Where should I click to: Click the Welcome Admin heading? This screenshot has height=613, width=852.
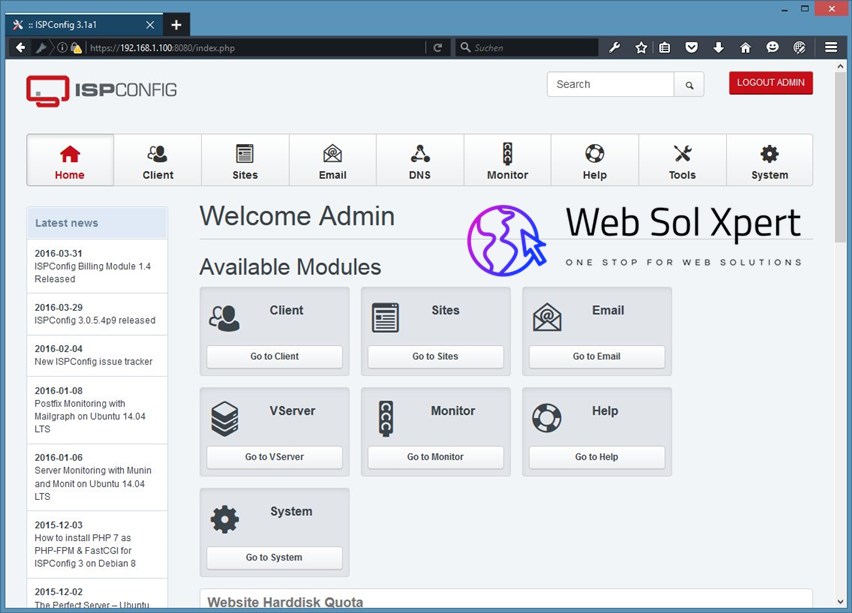pos(297,216)
